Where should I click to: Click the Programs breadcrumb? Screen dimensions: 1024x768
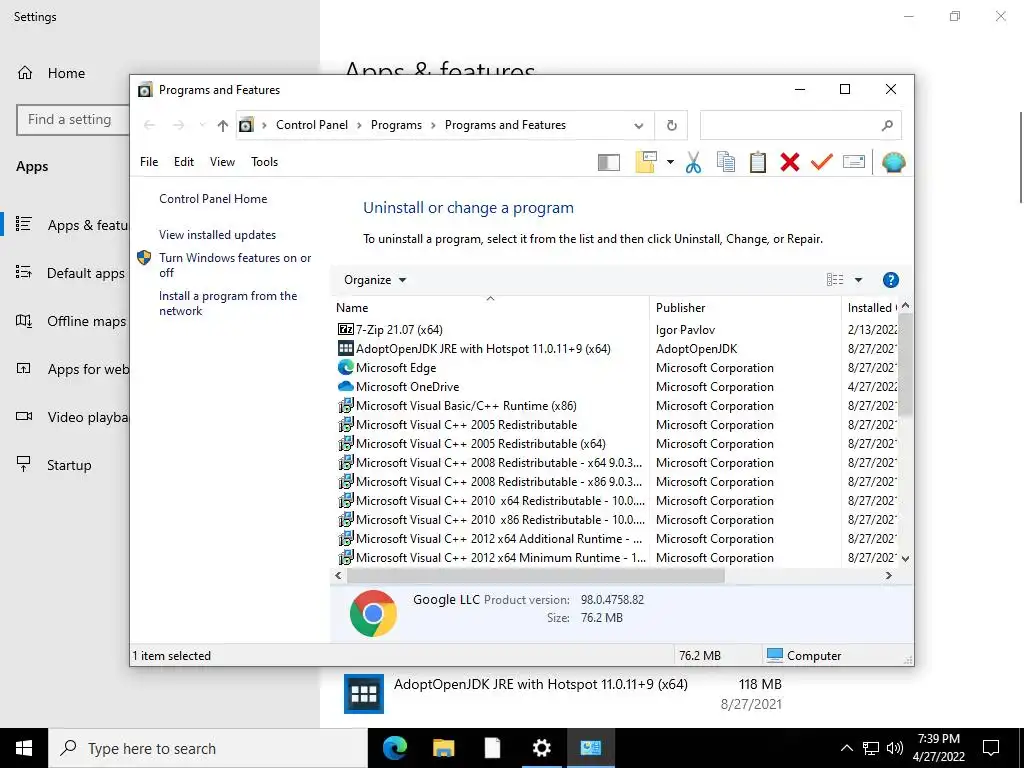tap(396, 125)
